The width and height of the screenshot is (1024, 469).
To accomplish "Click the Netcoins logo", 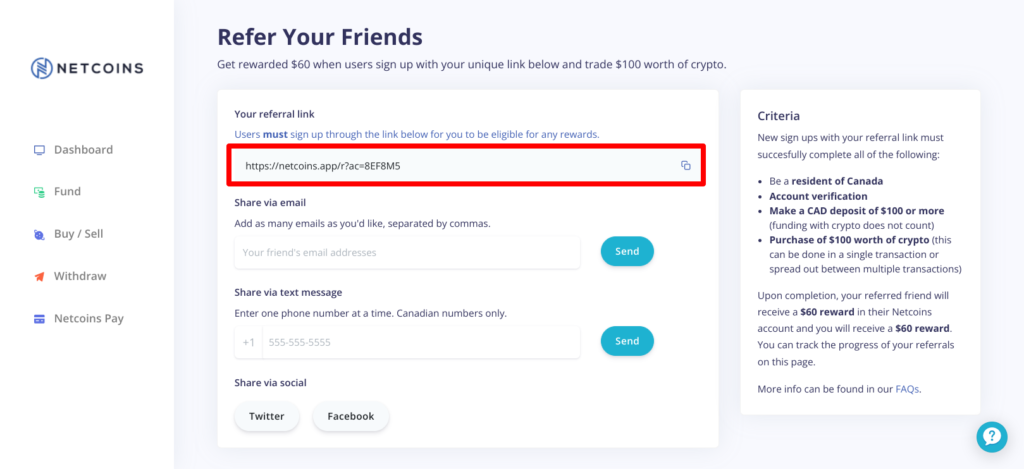I will 87,68.
